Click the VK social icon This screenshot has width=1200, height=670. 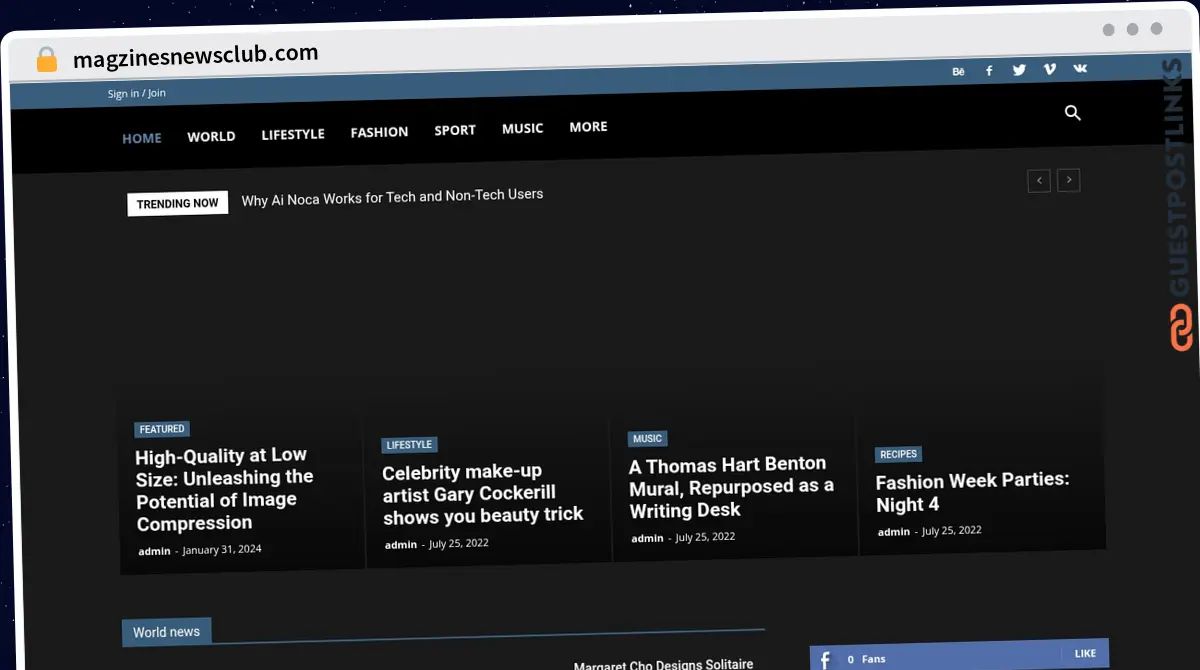point(1080,68)
